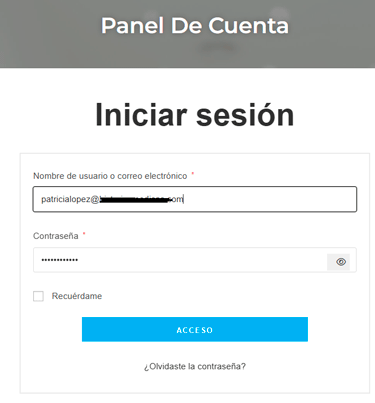Viewport: 375px width, 403px height.
Task: Focus the username or email input field
Action: pos(195,199)
